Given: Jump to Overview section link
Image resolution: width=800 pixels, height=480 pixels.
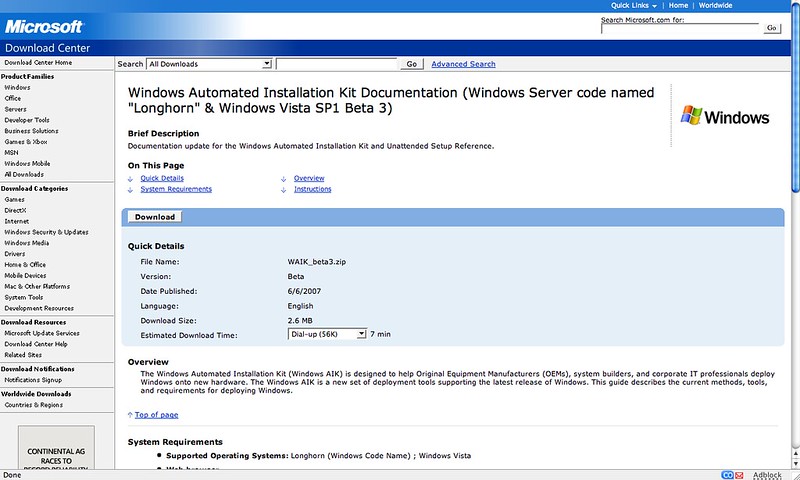Looking at the screenshot, I should (x=309, y=178).
